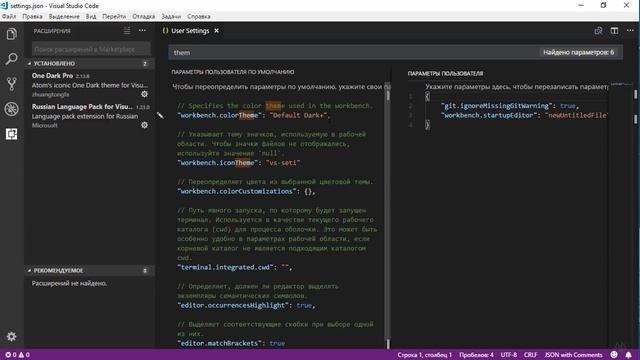Click the line and column status indicator
Screen dimensions: 640x360
tap(424, 355)
